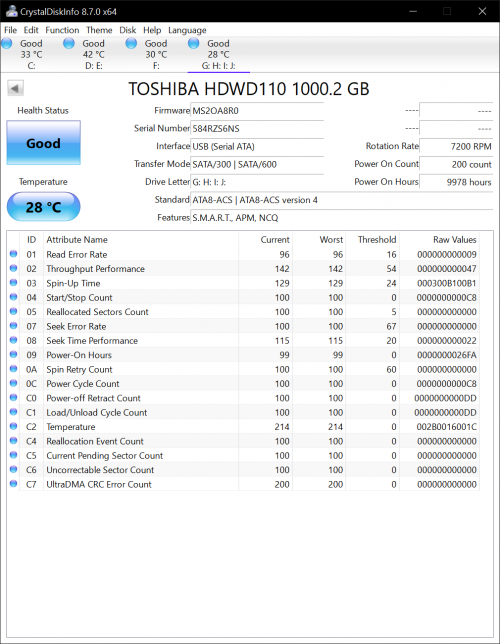
Task: Select the D: E: disk status orb
Action: 69,43
